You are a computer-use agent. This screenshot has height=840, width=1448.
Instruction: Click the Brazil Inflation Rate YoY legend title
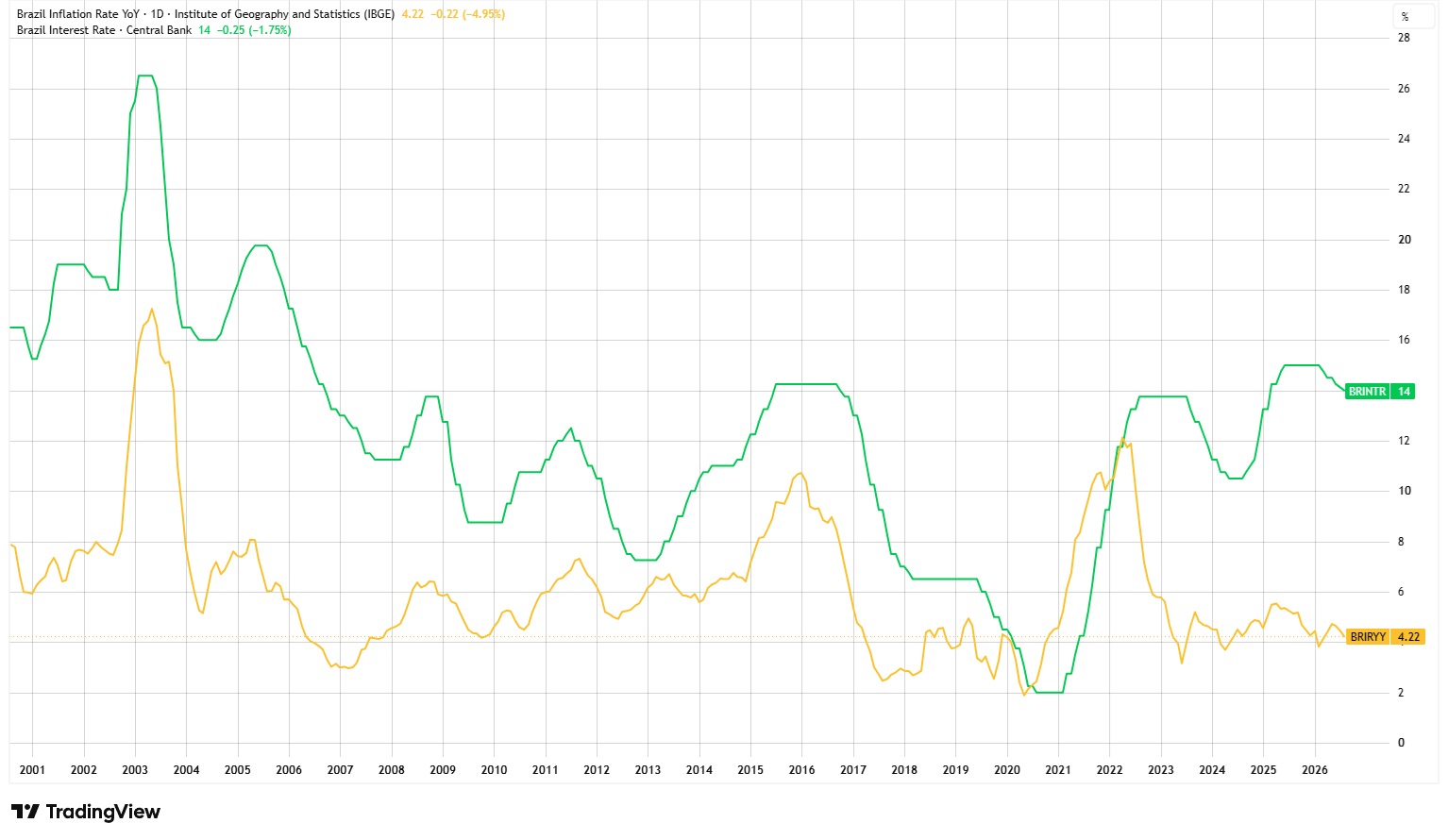pyautogui.click(x=80, y=14)
